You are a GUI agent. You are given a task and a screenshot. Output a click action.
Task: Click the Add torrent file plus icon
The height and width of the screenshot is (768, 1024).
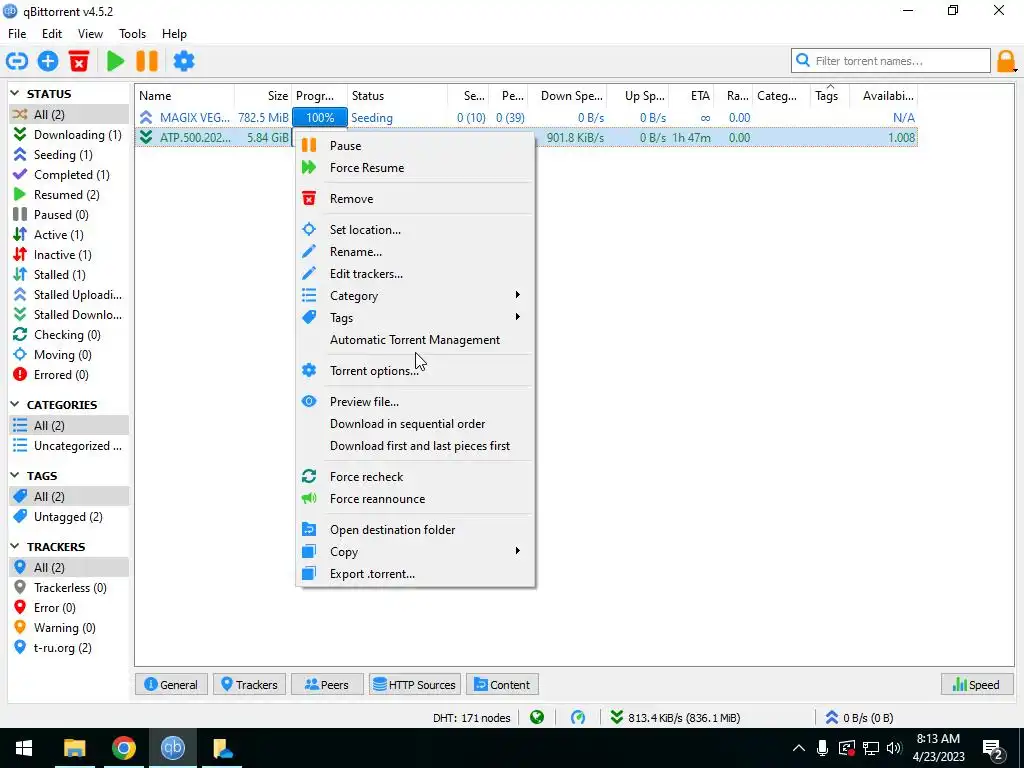[x=48, y=61]
